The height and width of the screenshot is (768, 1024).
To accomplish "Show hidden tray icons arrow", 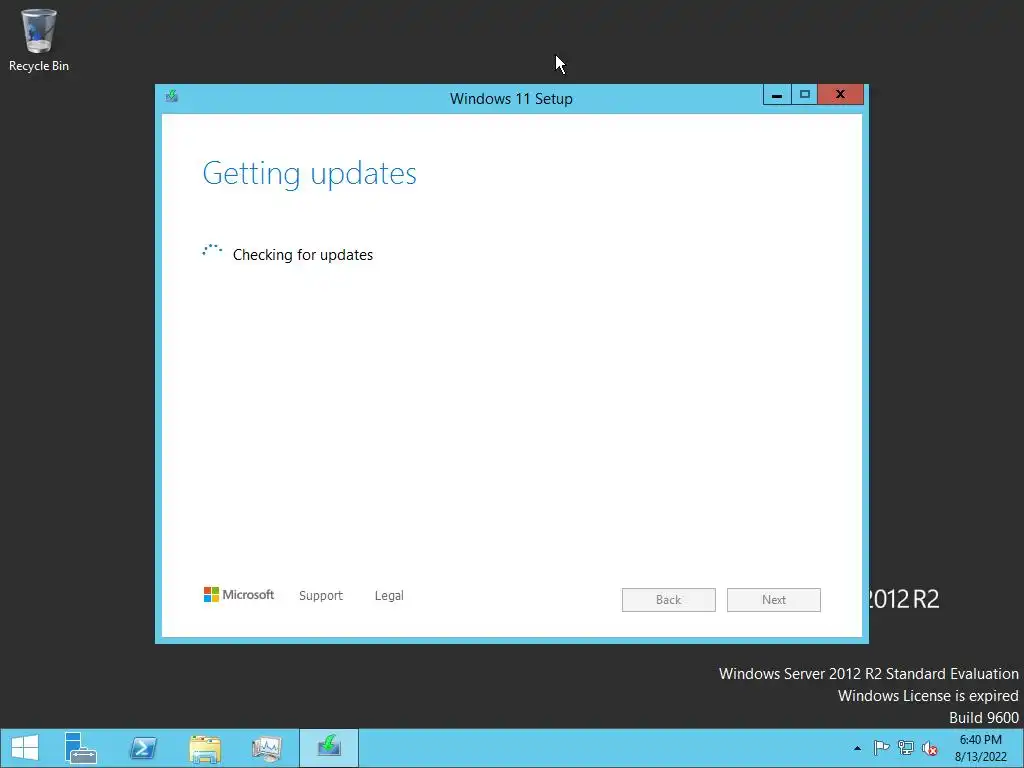I will tap(857, 748).
